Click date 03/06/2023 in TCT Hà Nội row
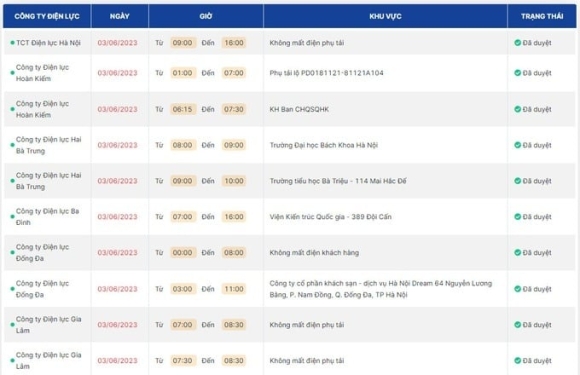580x375 pixels. (117, 43)
